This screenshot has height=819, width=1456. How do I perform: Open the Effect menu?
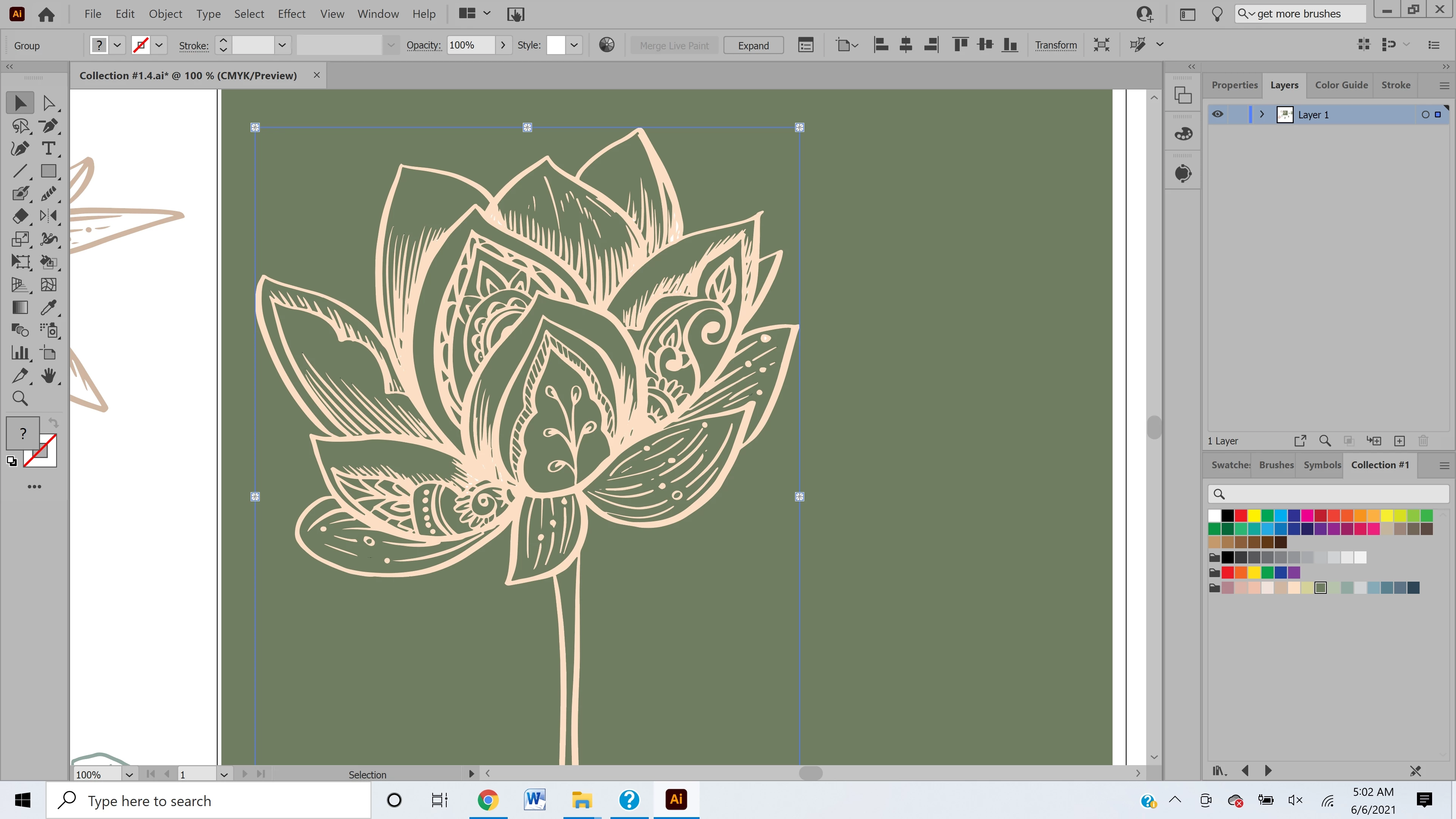291,14
